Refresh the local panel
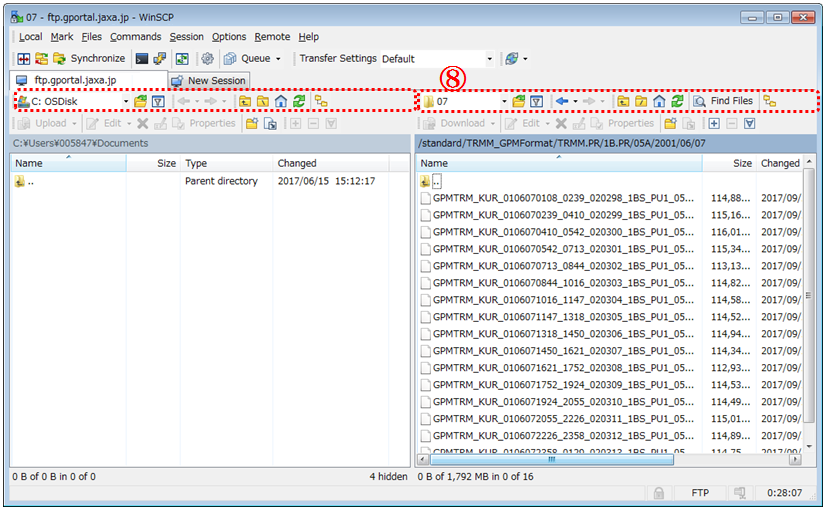This screenshot has height=510, width=827. tap(299, 101)
